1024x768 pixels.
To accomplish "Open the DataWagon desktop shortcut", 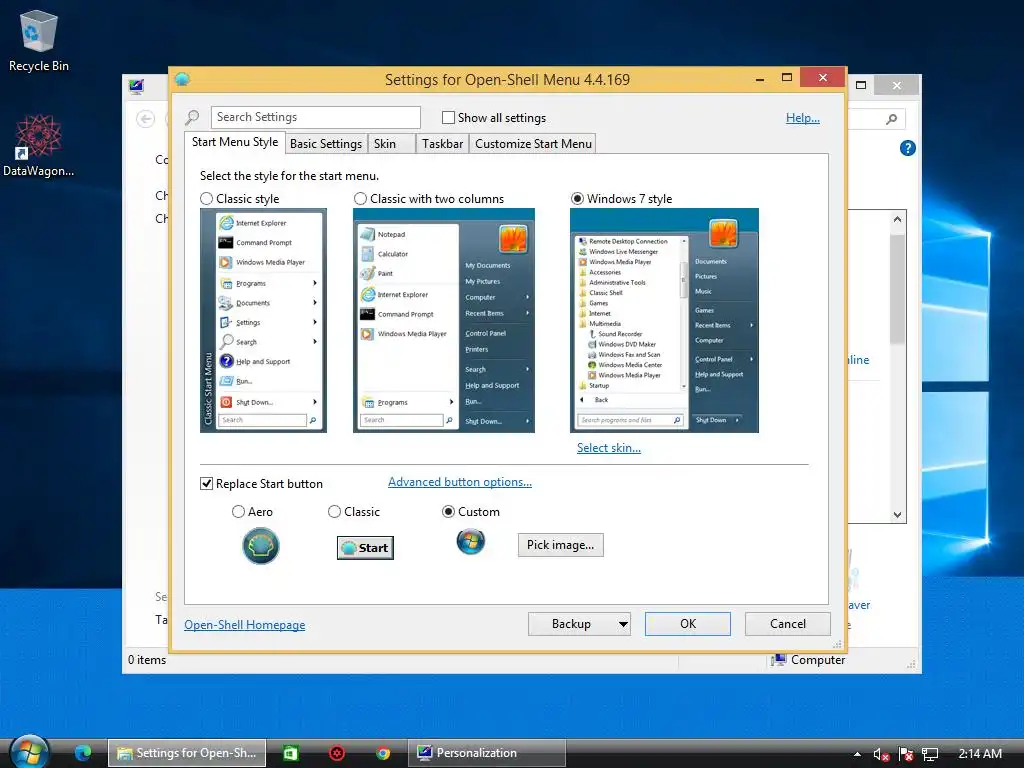I will tap(39, 146).
